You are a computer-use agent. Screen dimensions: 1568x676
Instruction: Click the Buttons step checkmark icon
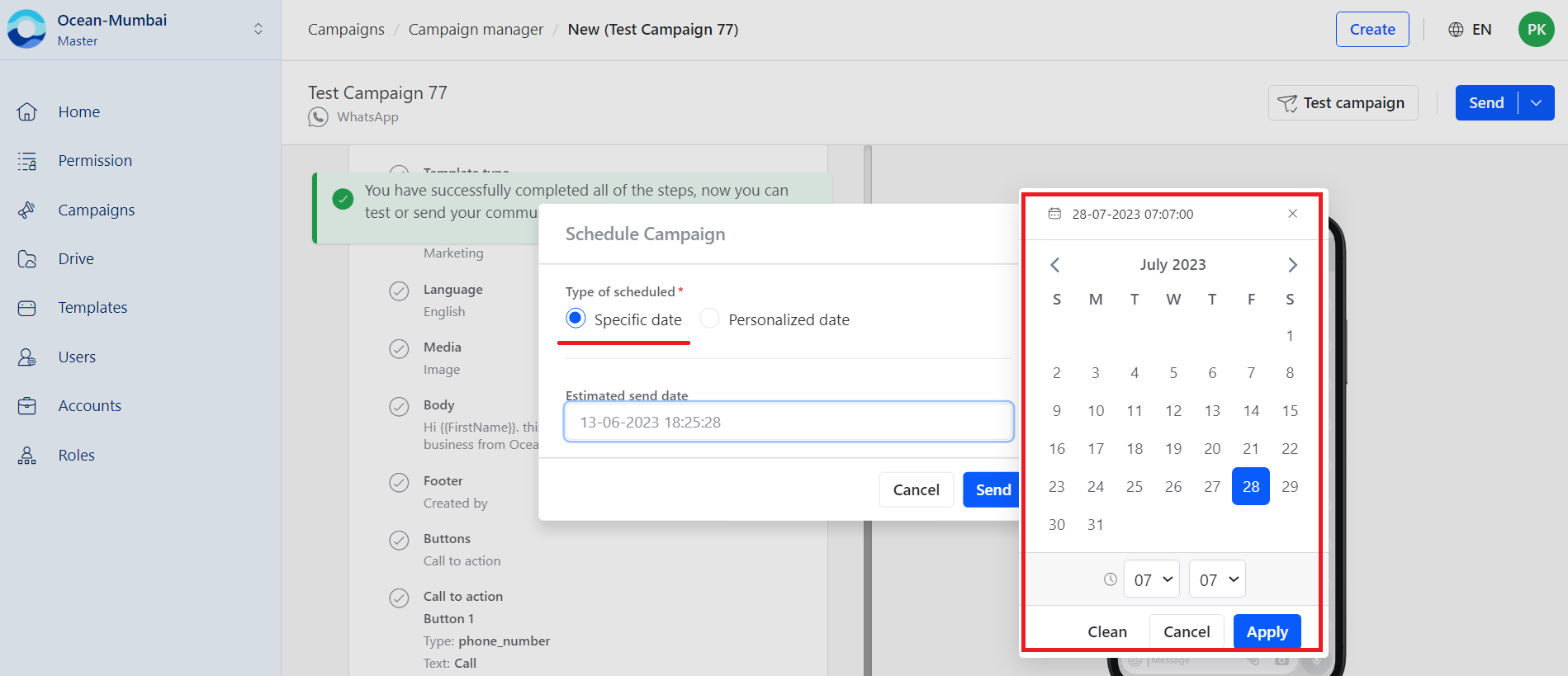point(399,540)
